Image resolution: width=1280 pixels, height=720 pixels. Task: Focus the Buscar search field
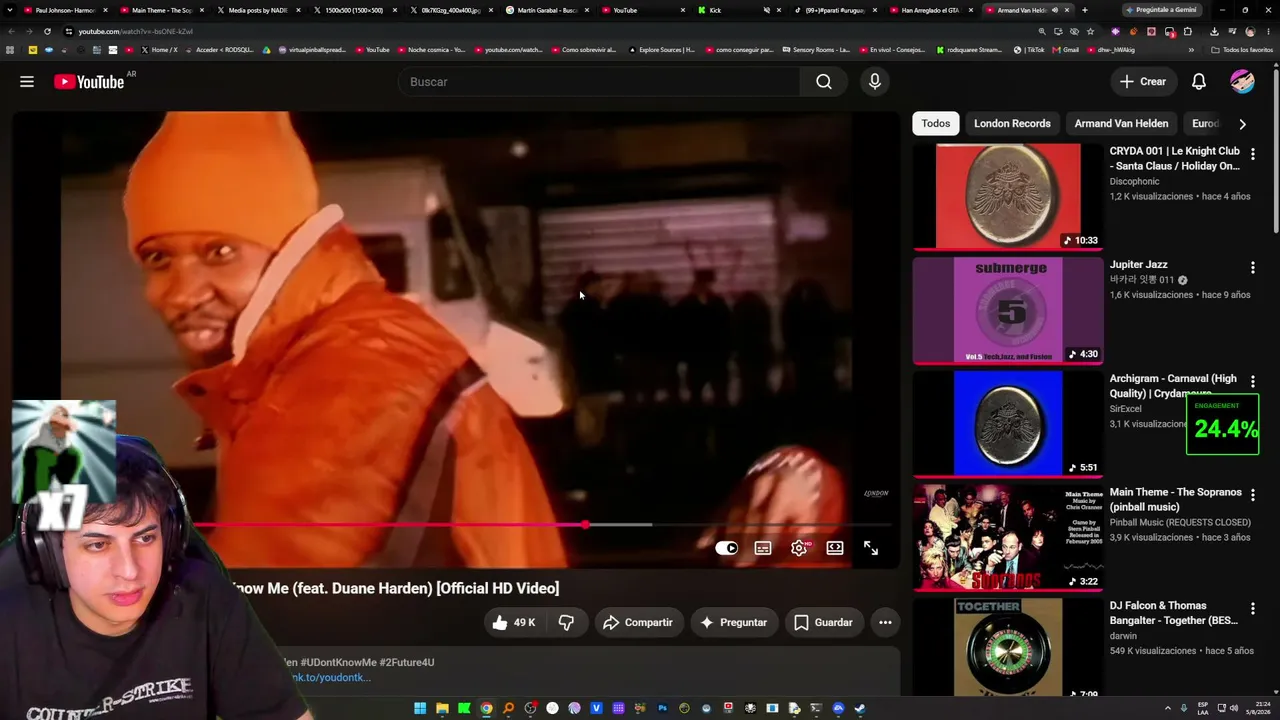point(599,82)
